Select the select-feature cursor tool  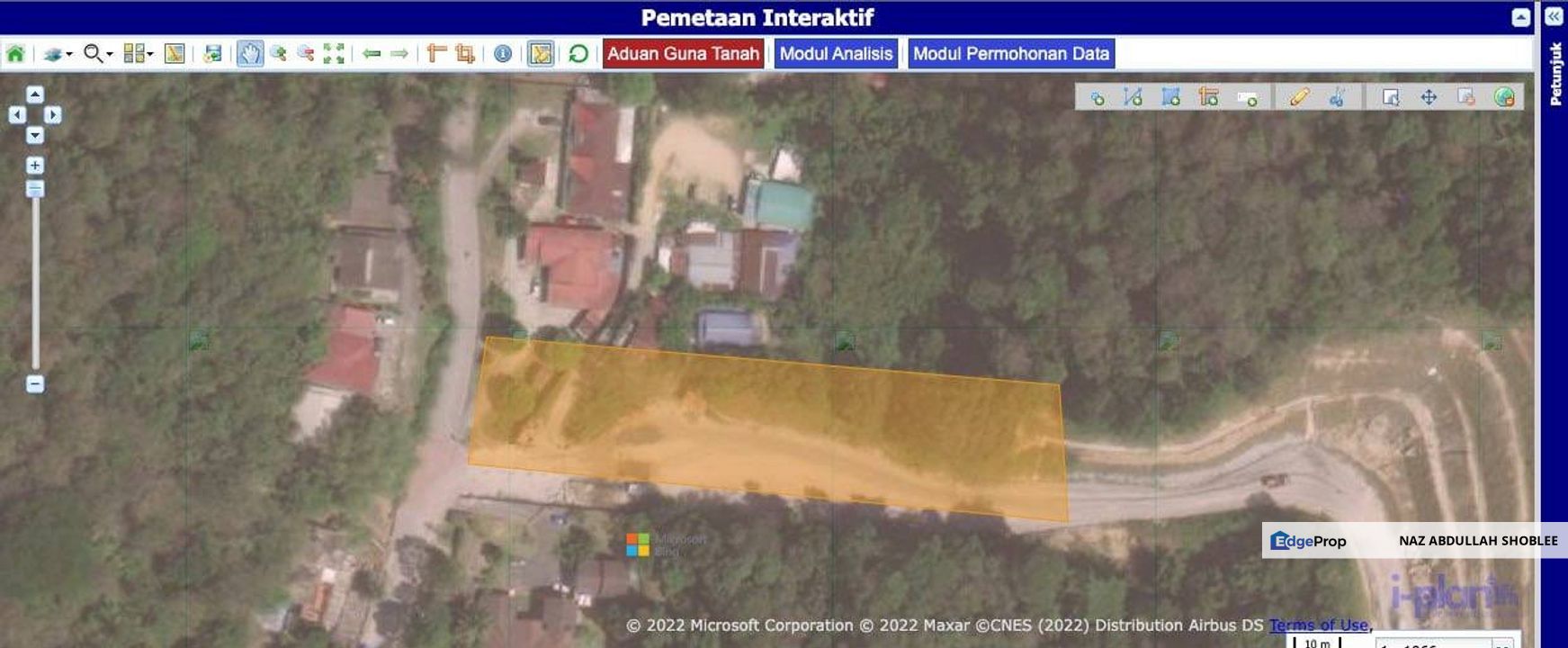point(1391,97)
